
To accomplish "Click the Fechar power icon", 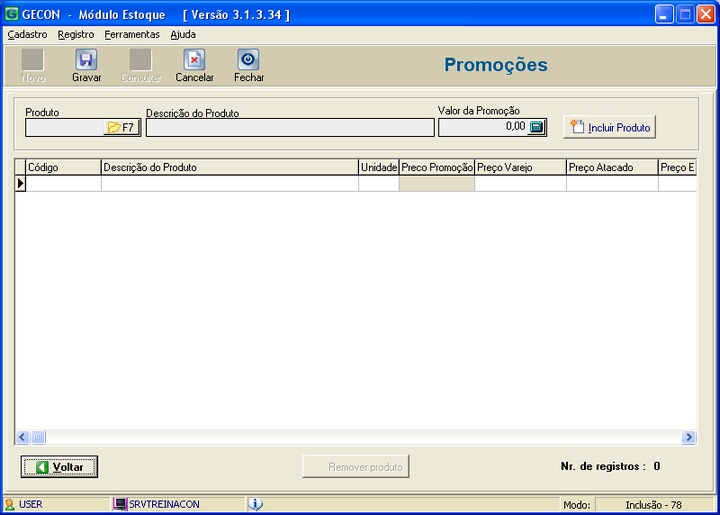I will (x=248, y=60).
